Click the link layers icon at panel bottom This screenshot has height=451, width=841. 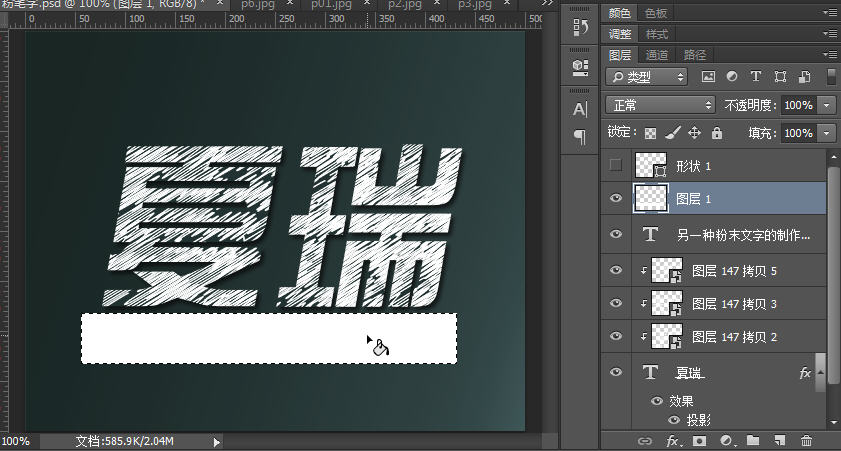coord(644,441)
